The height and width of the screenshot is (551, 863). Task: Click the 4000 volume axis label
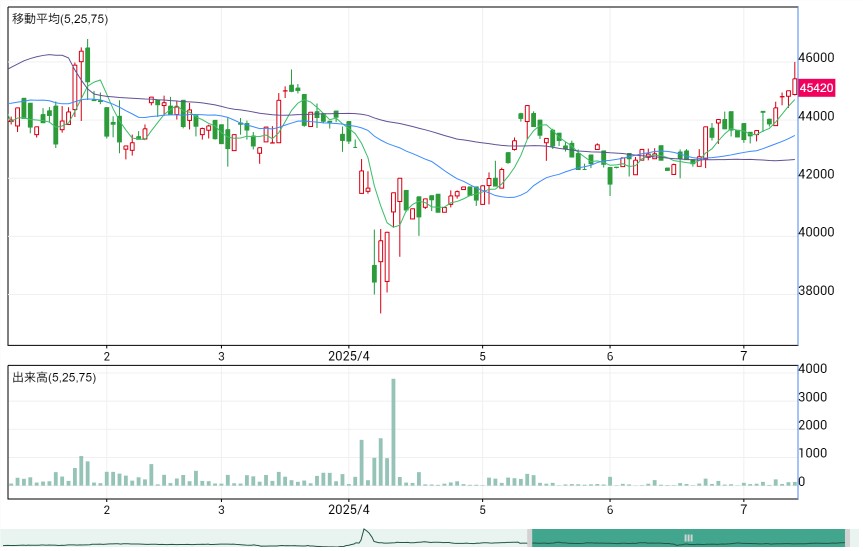pyautogui.click(x=813, y=369)
